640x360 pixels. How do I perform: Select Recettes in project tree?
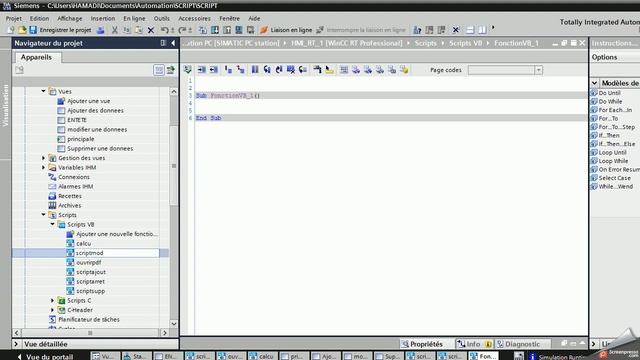70,196
